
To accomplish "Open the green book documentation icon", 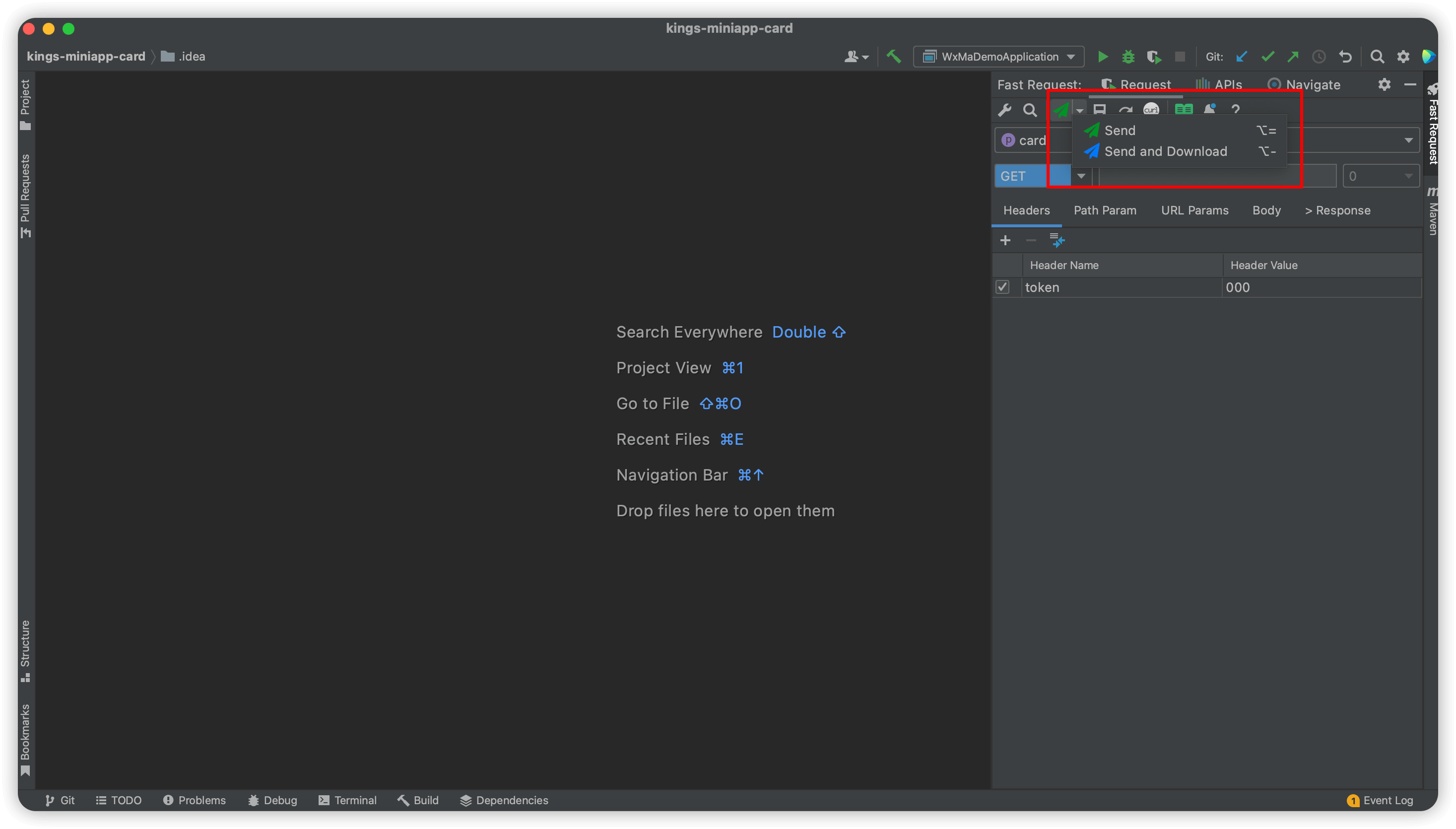I will click(x=1184, y=109).
